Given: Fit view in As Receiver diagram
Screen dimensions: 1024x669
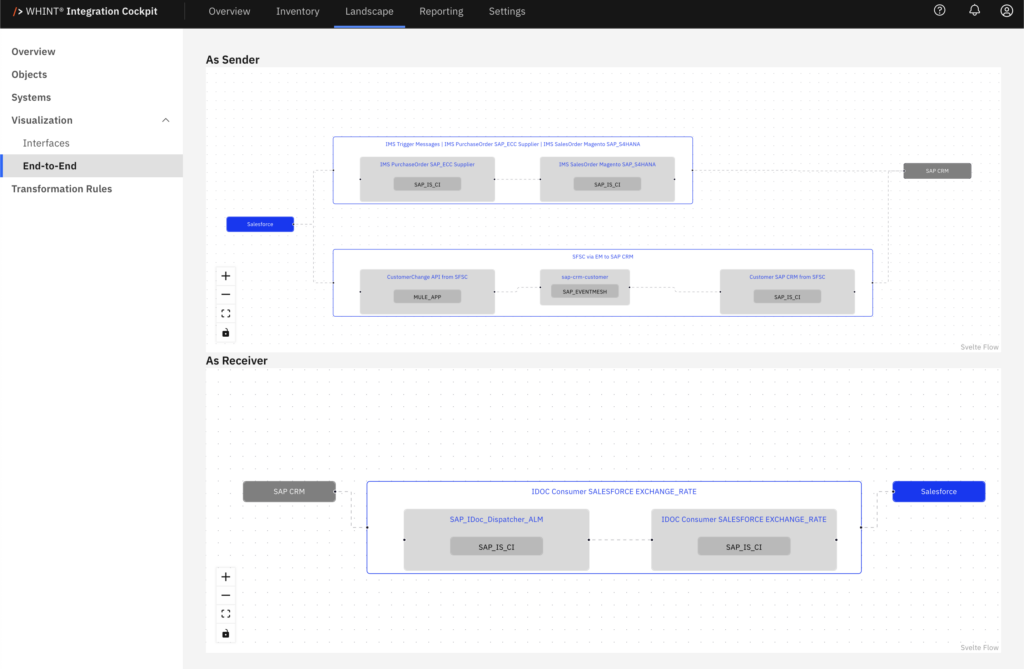Looking at the screenshot, I should [226, 614].
